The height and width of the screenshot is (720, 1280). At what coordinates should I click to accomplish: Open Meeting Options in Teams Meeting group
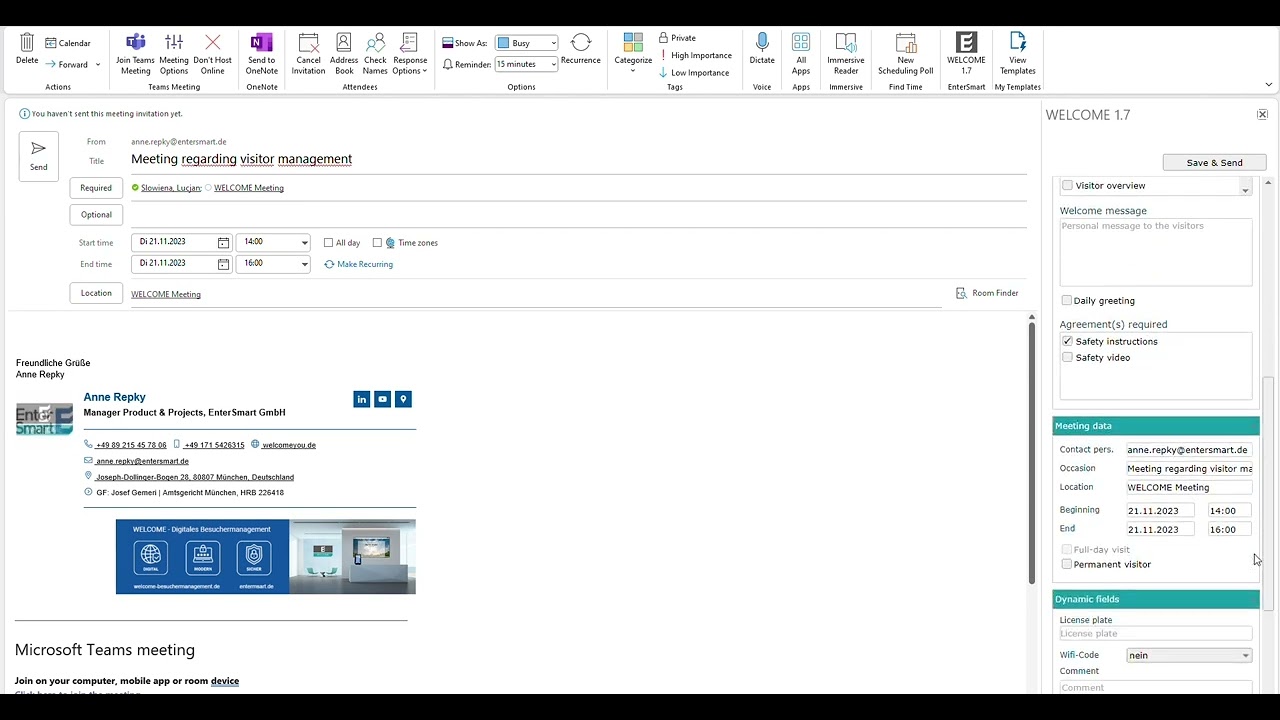(x=174, y=53)
